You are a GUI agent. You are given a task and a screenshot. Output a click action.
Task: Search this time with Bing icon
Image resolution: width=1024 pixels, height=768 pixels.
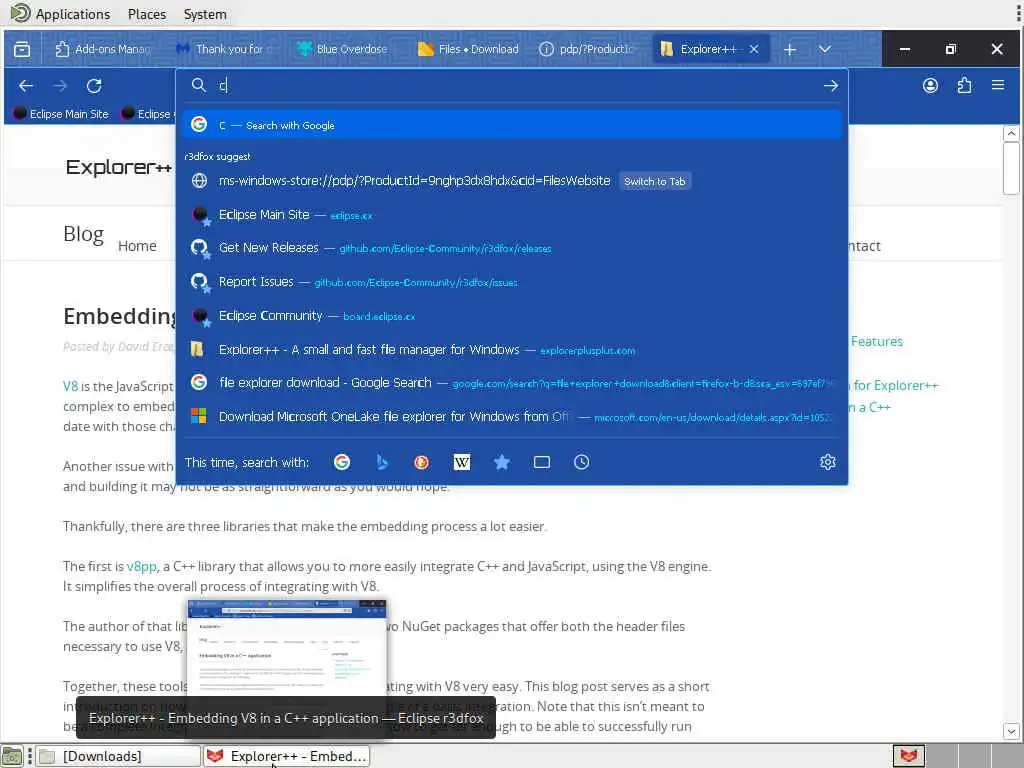[382, 462]
